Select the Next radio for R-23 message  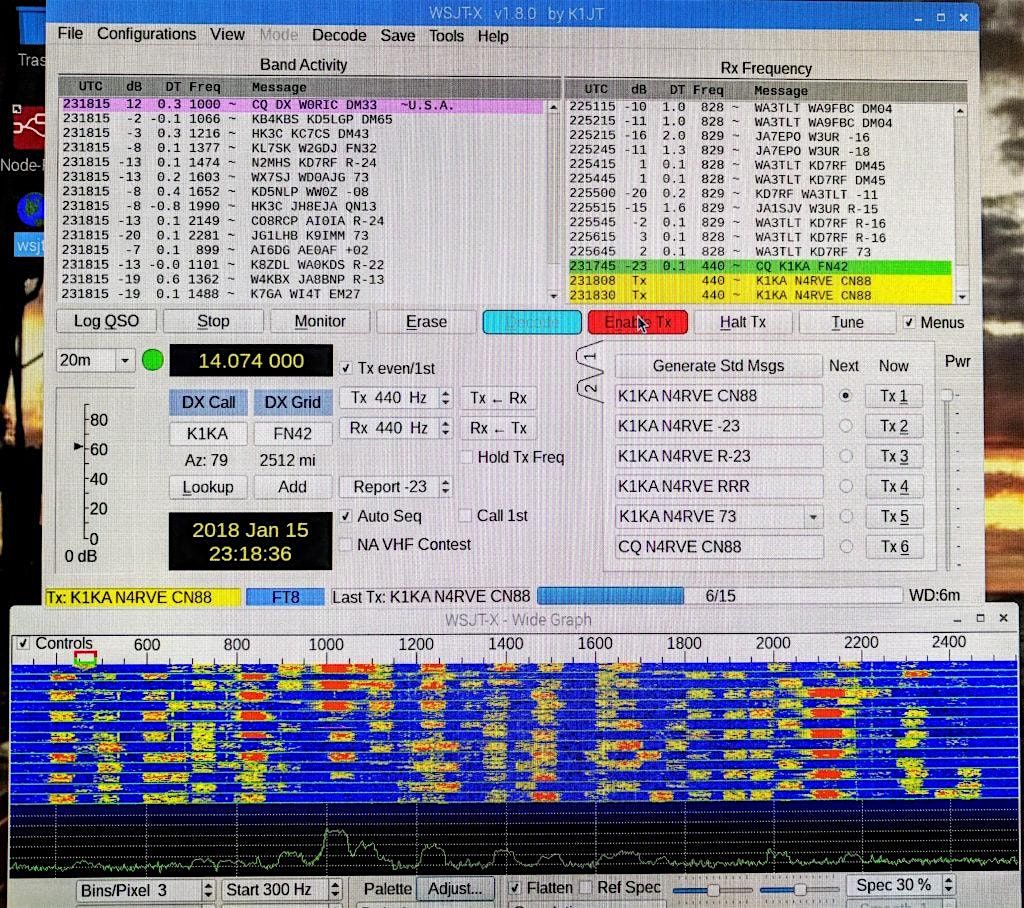coord(846,457)
